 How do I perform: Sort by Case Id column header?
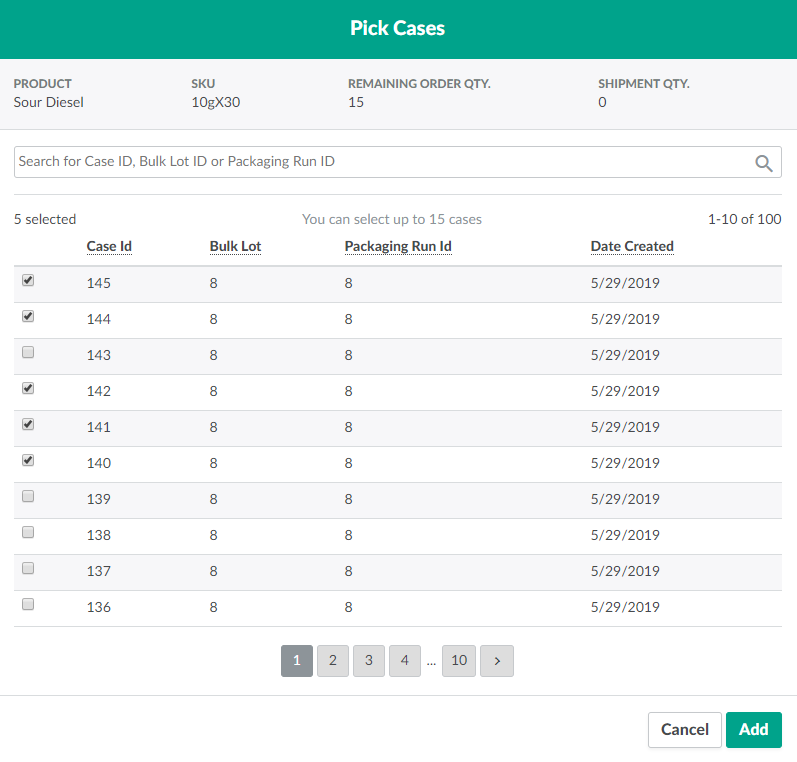pos(109,246)
